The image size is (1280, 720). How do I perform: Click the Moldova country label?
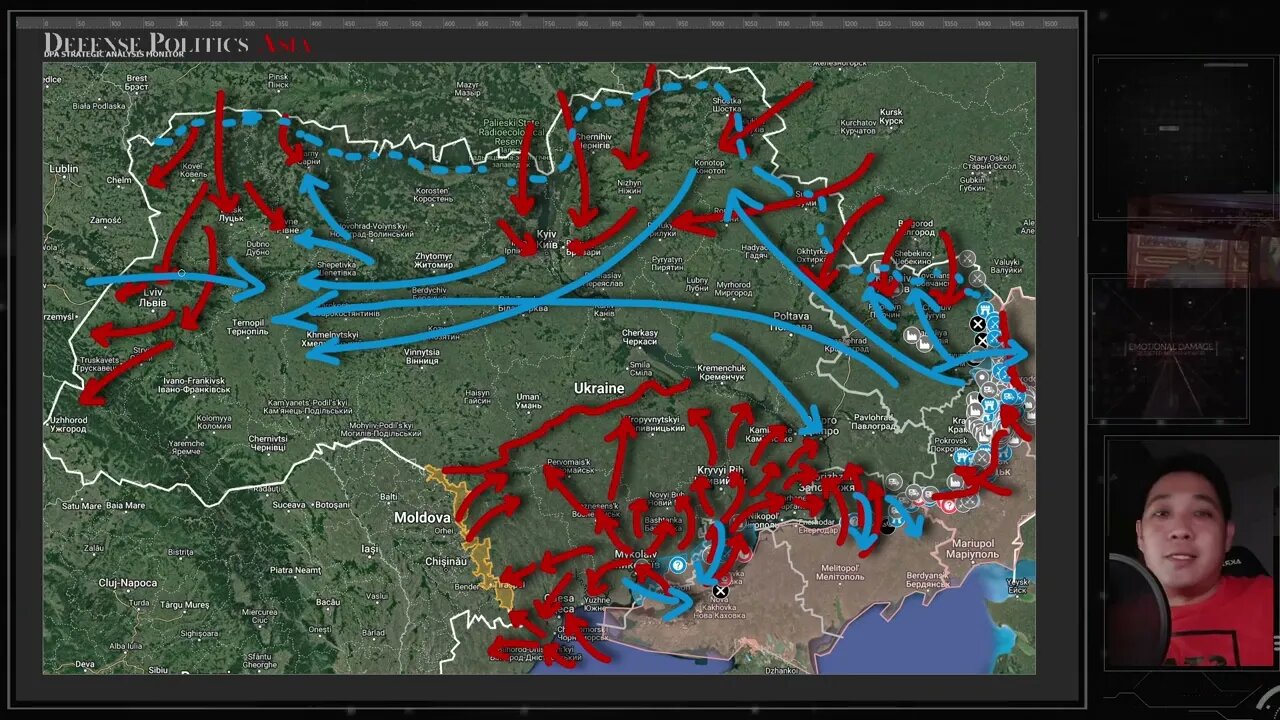coord(422,517)
